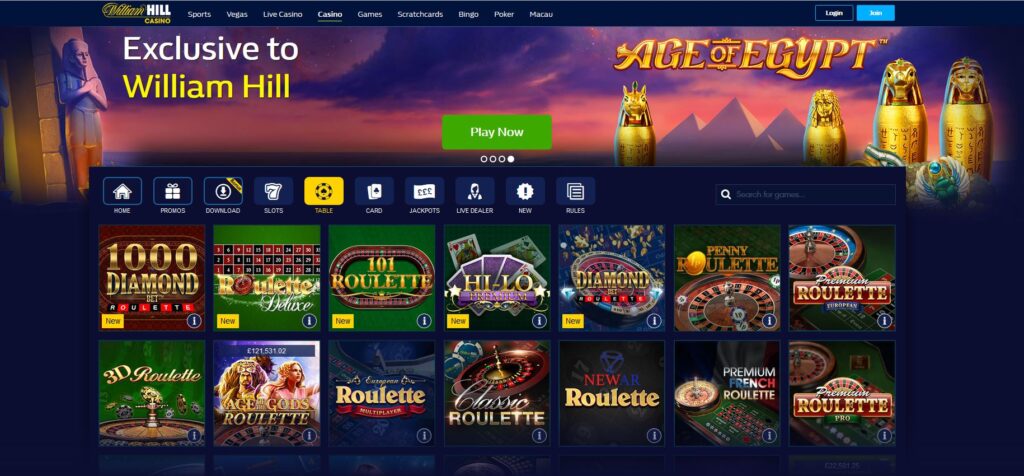Image resolution: width=1024 pixels, height=476 pixels.
Task: Open the Jackpots category icon
Action: pyautogui.click(x=424, y=191)
